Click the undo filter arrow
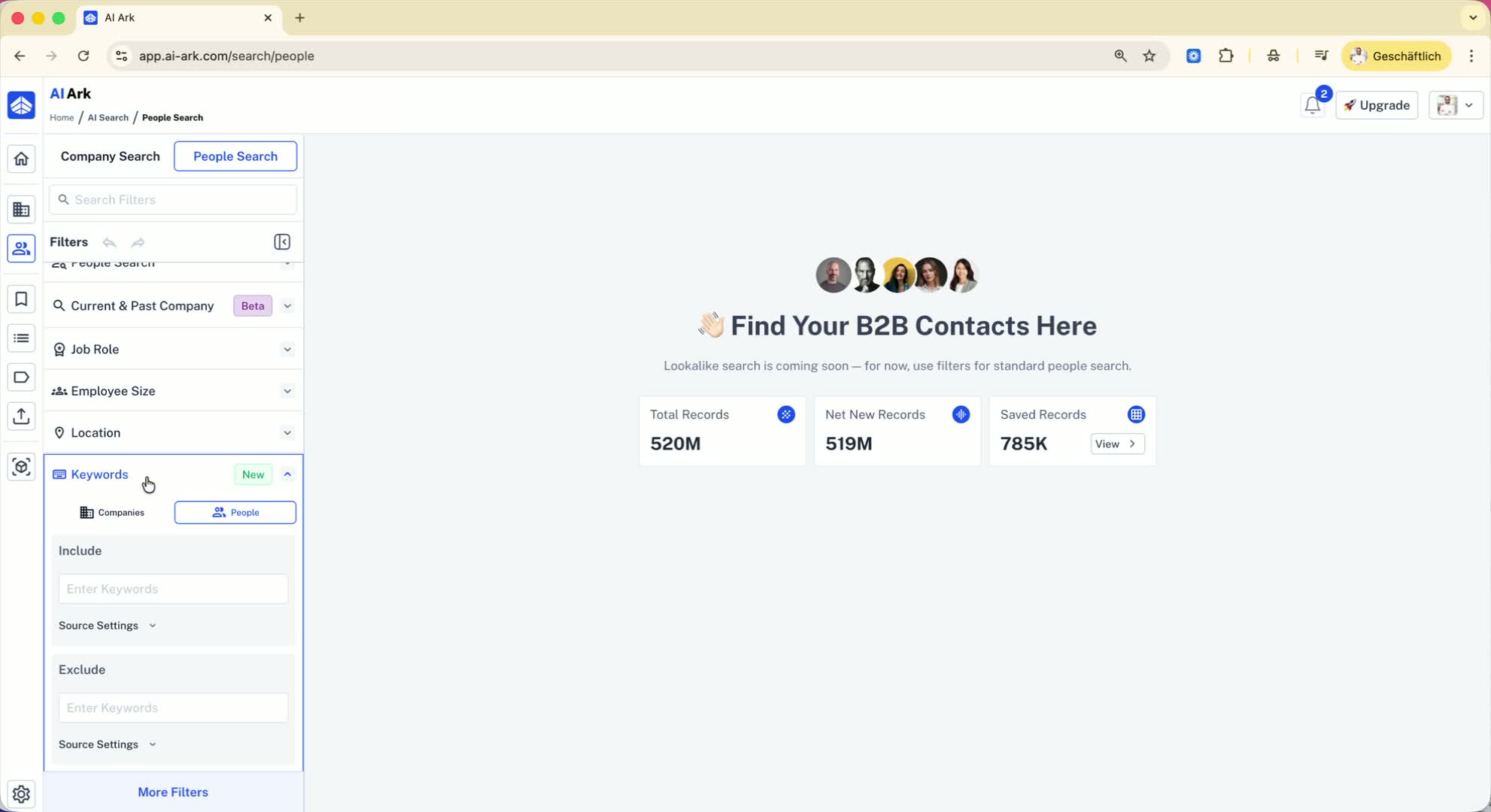Image resolution: width=1491 pixels, height=812 pixels. pyautogui.click(x=110, y=242)
